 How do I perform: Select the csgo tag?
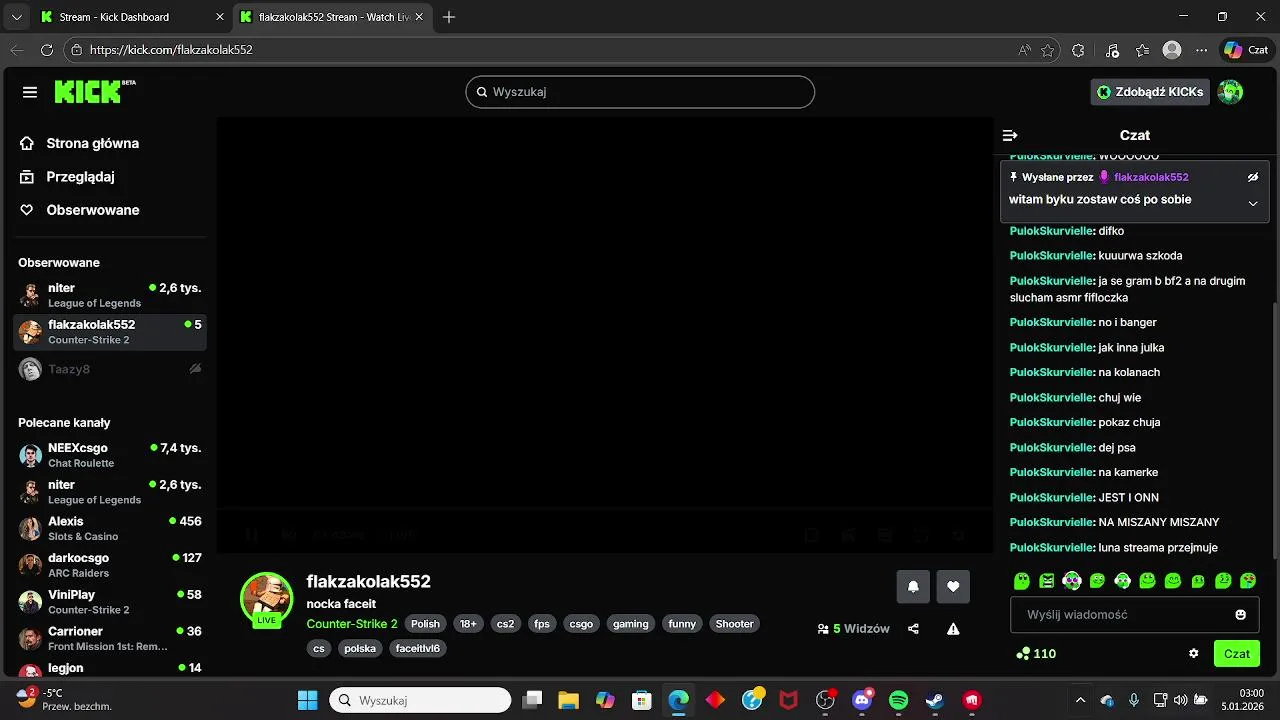point(581,624)
